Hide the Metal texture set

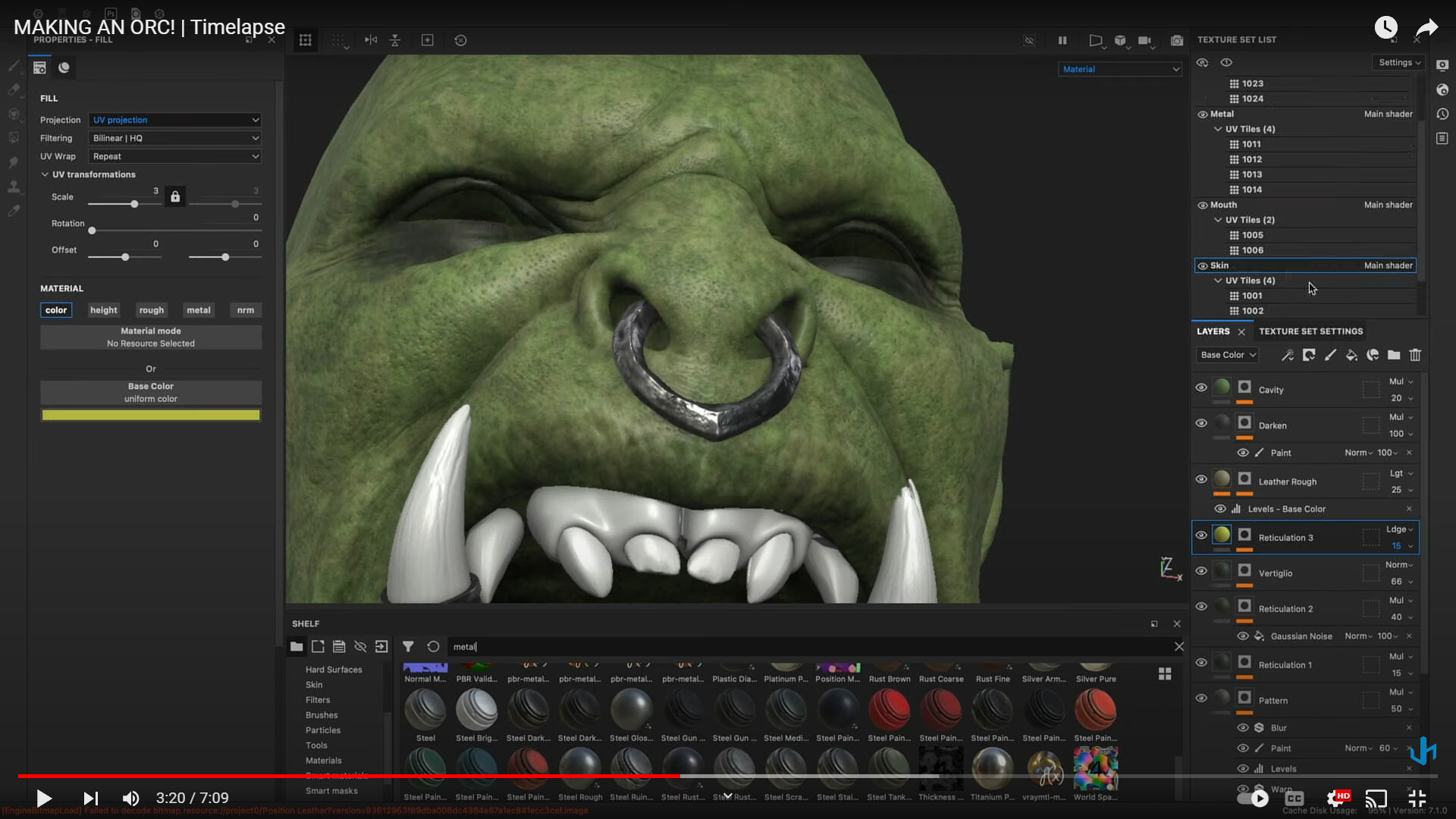tap(1203, 115)
